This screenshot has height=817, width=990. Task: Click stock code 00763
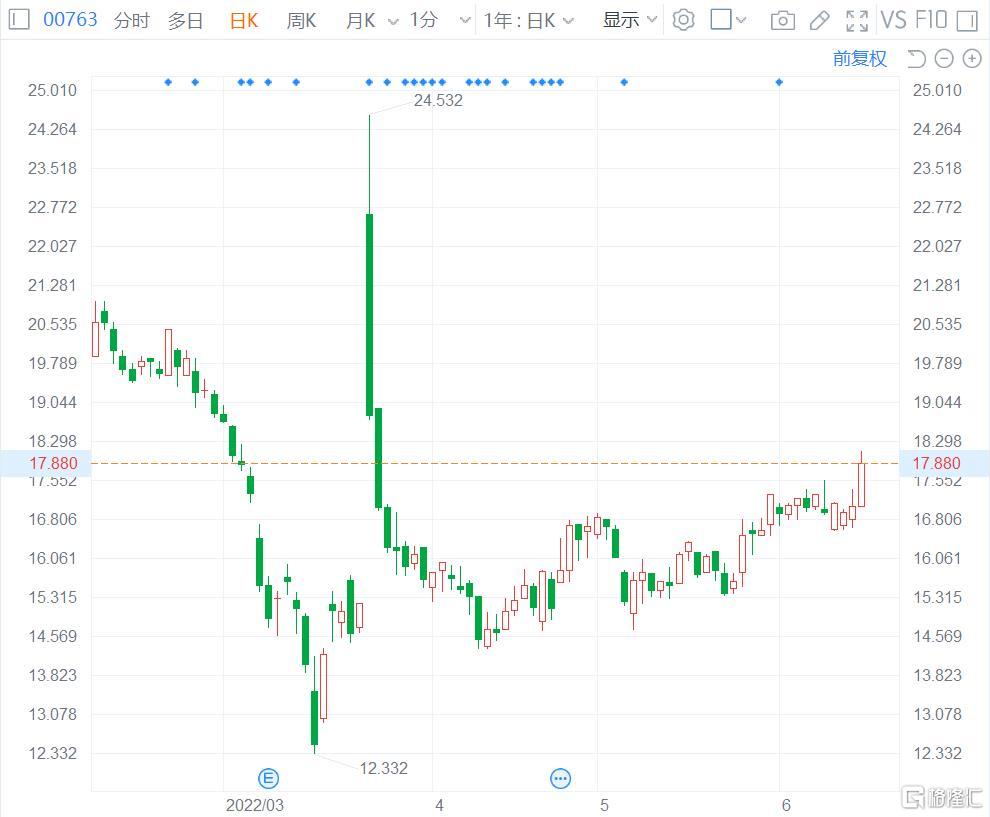pyautogui.click(x=70, y=20)
